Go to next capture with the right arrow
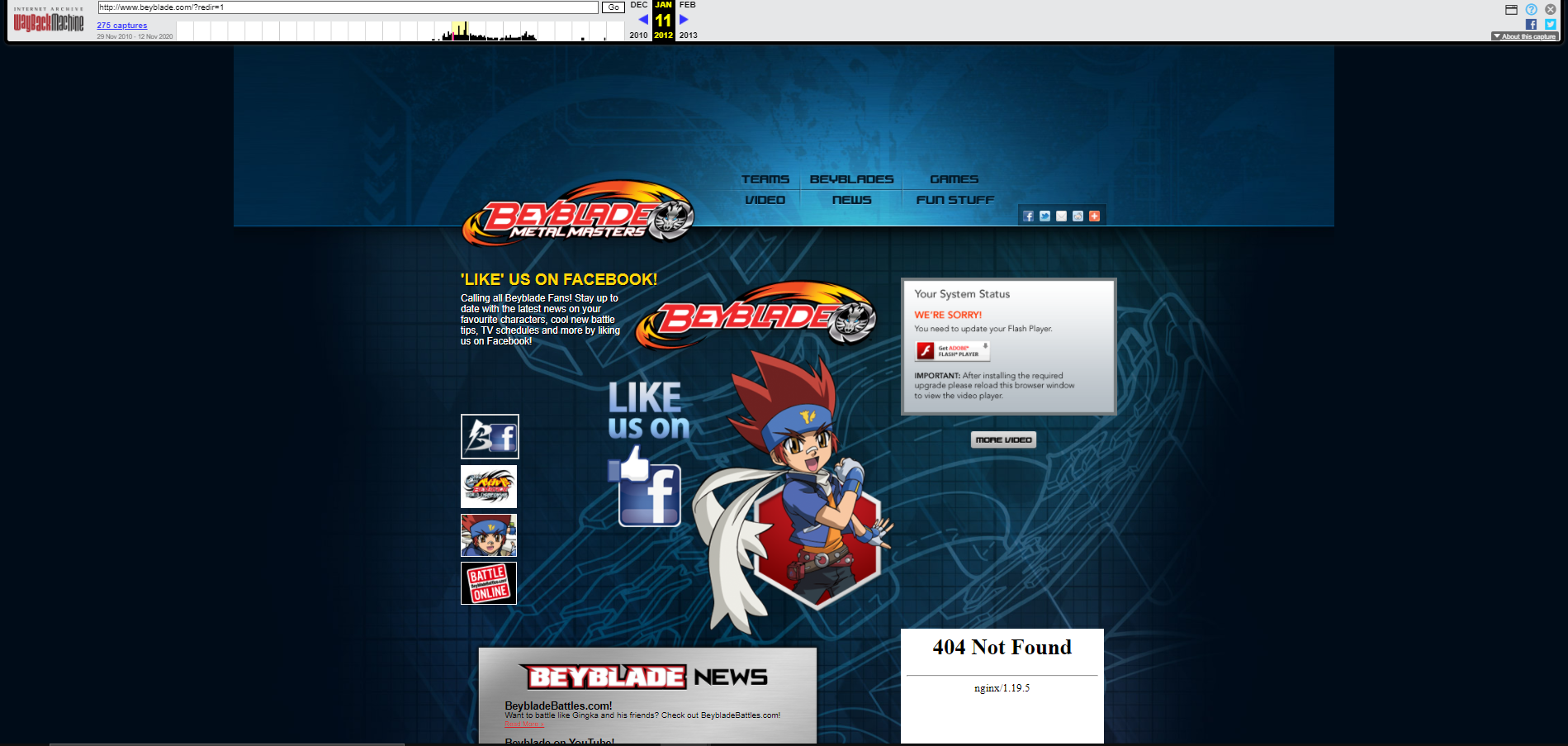Image resolution: width=1568 pixels, height=746 pixels. point(684,19)
